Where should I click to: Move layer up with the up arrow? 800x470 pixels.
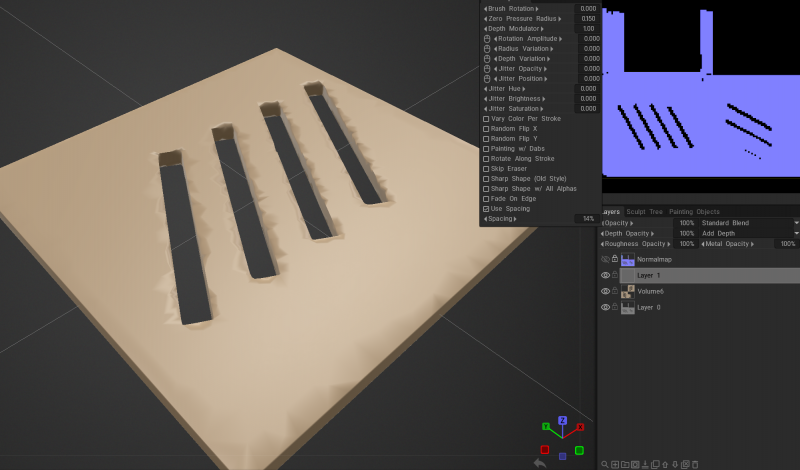point(665,464)
